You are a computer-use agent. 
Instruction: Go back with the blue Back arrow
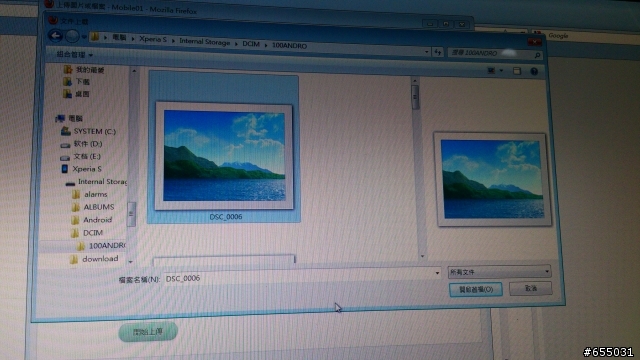(55, 36)
